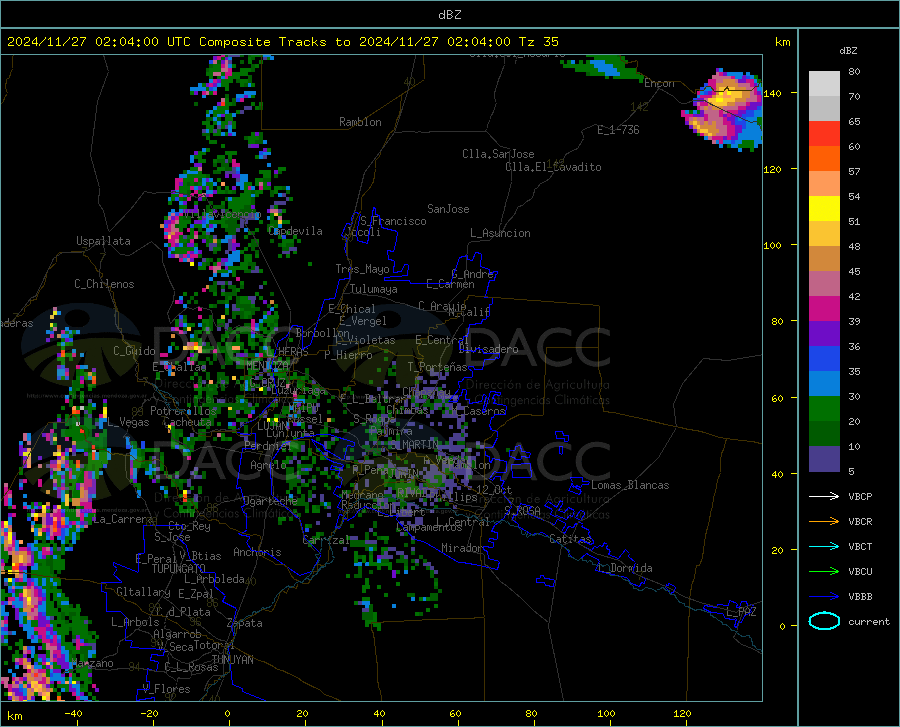Select the light blue swatch between 35 and 30
Image resolution: width=900 pixels, height=727 pixels.
pos(824,384)
